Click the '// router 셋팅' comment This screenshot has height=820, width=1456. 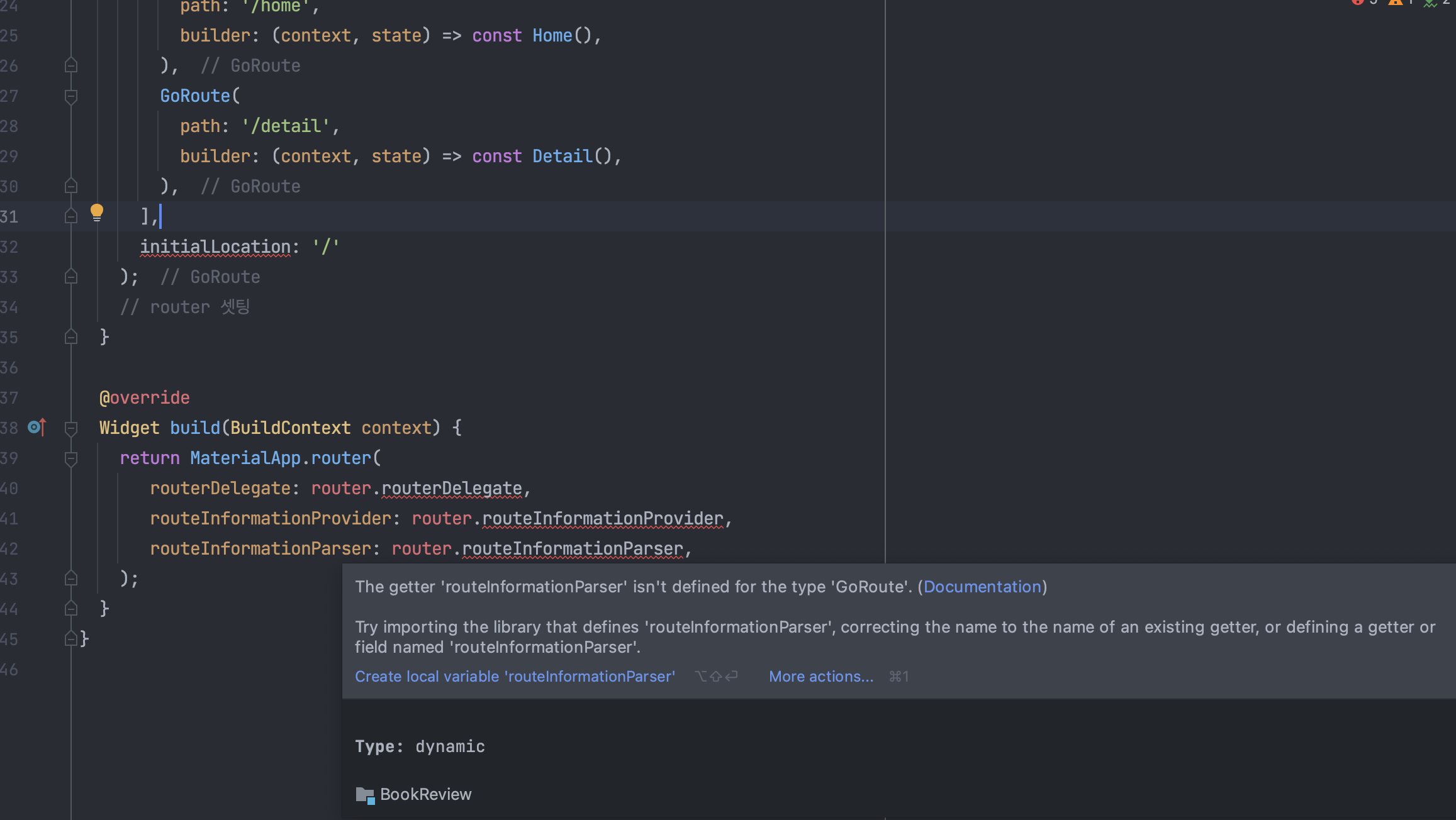[185, 307]
